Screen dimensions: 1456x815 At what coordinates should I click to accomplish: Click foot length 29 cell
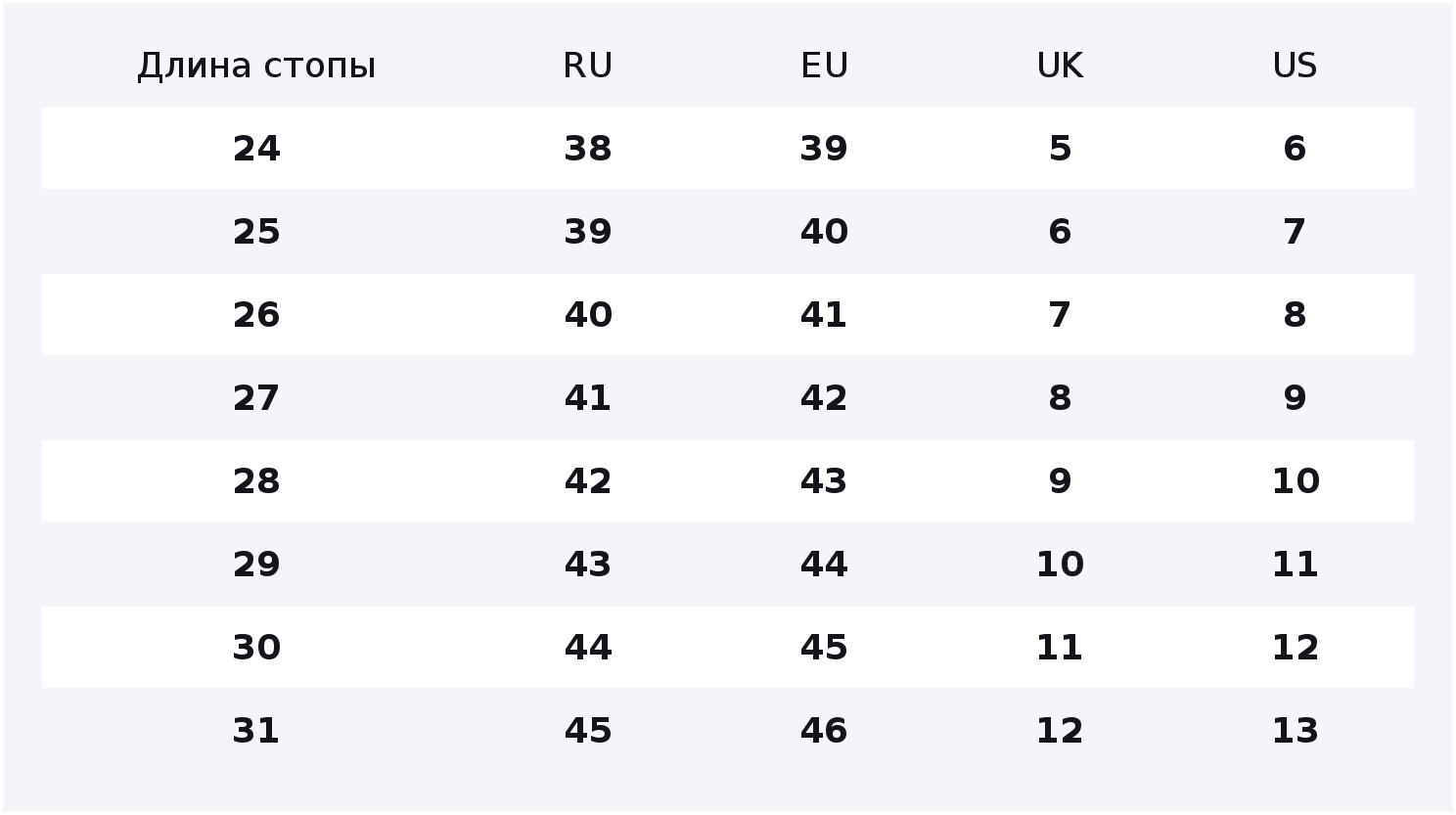(256, 565)
